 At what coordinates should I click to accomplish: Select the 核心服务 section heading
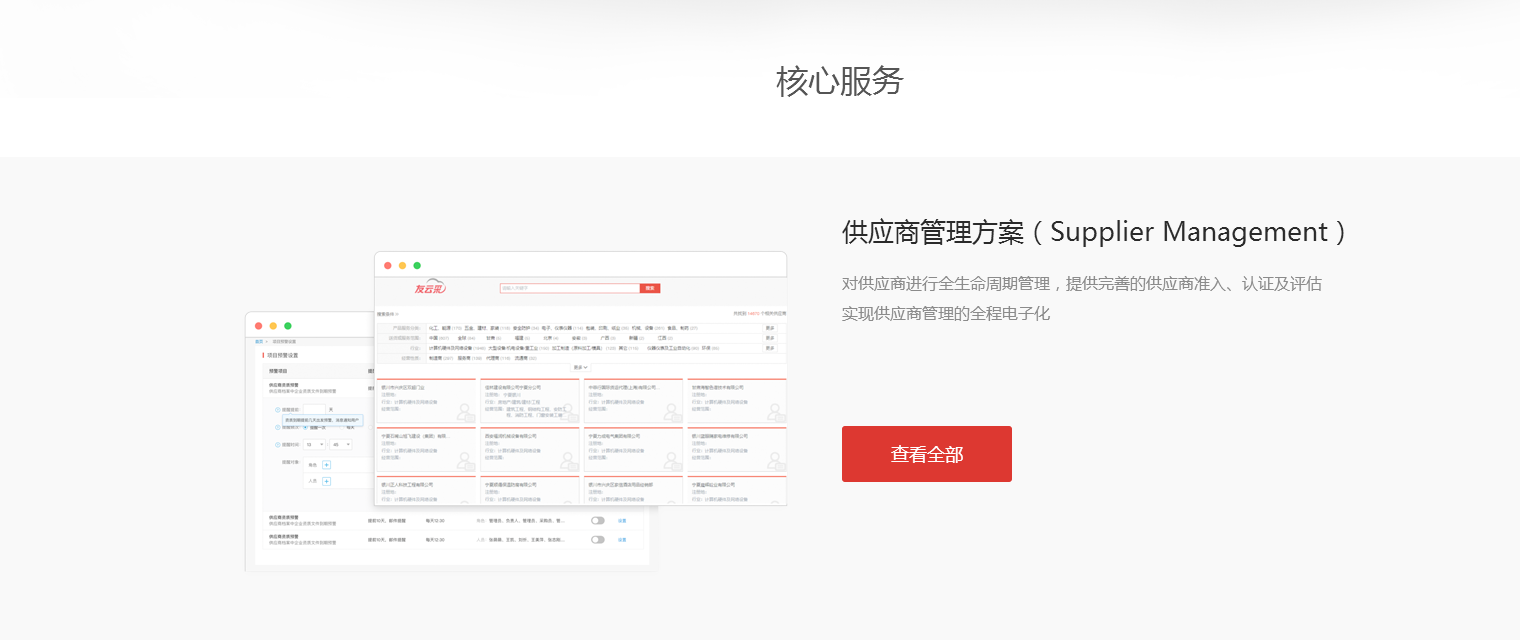pos(839,81)
